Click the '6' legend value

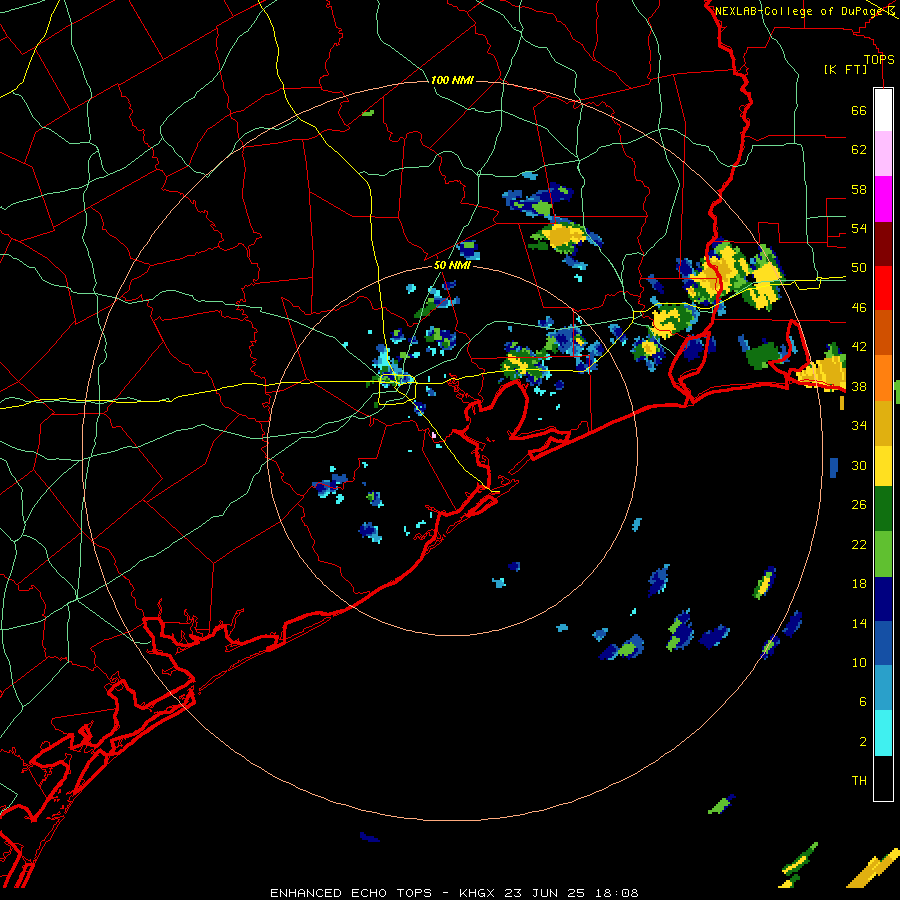[x=863, y=702]
